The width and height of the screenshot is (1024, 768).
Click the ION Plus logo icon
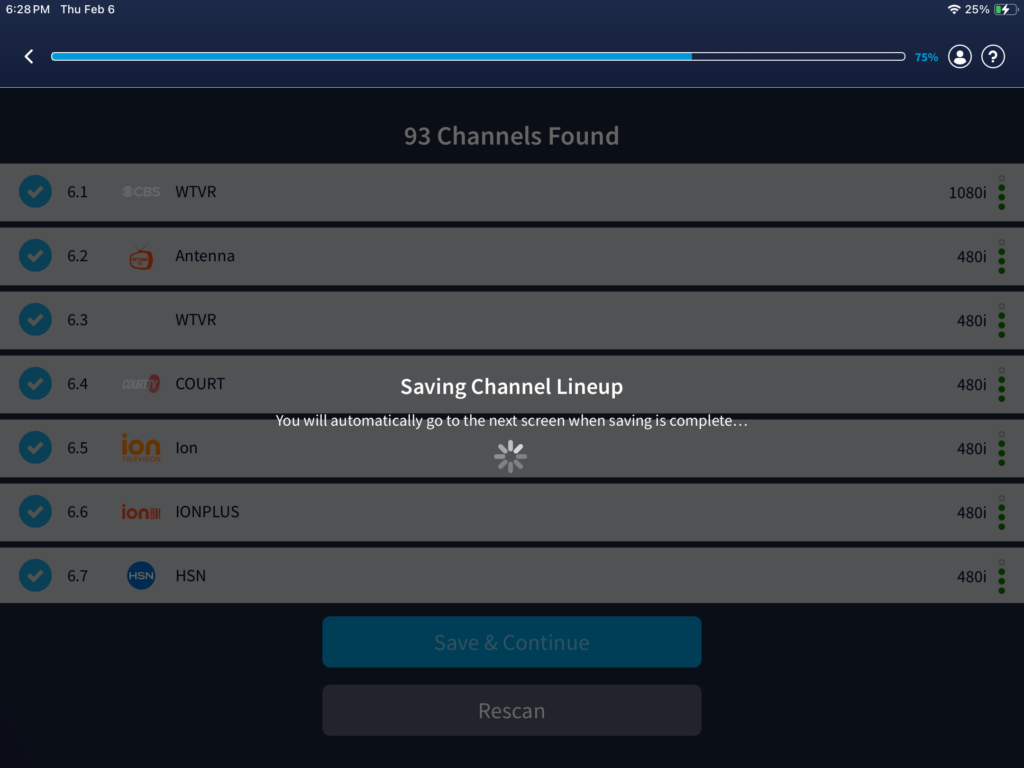141,512
